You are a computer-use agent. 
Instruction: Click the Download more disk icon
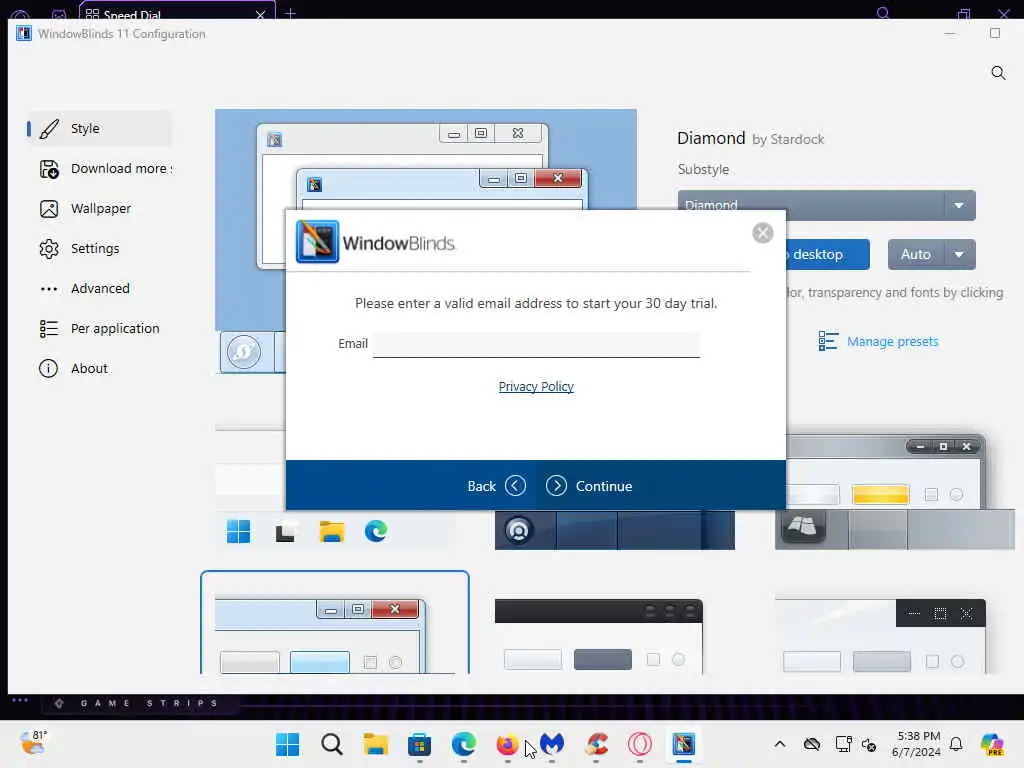[49, 169]
